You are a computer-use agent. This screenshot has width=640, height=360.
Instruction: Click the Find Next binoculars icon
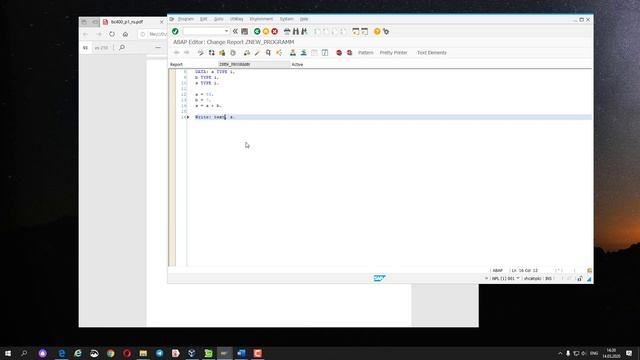pyautogui.click(x=304, y=31)
